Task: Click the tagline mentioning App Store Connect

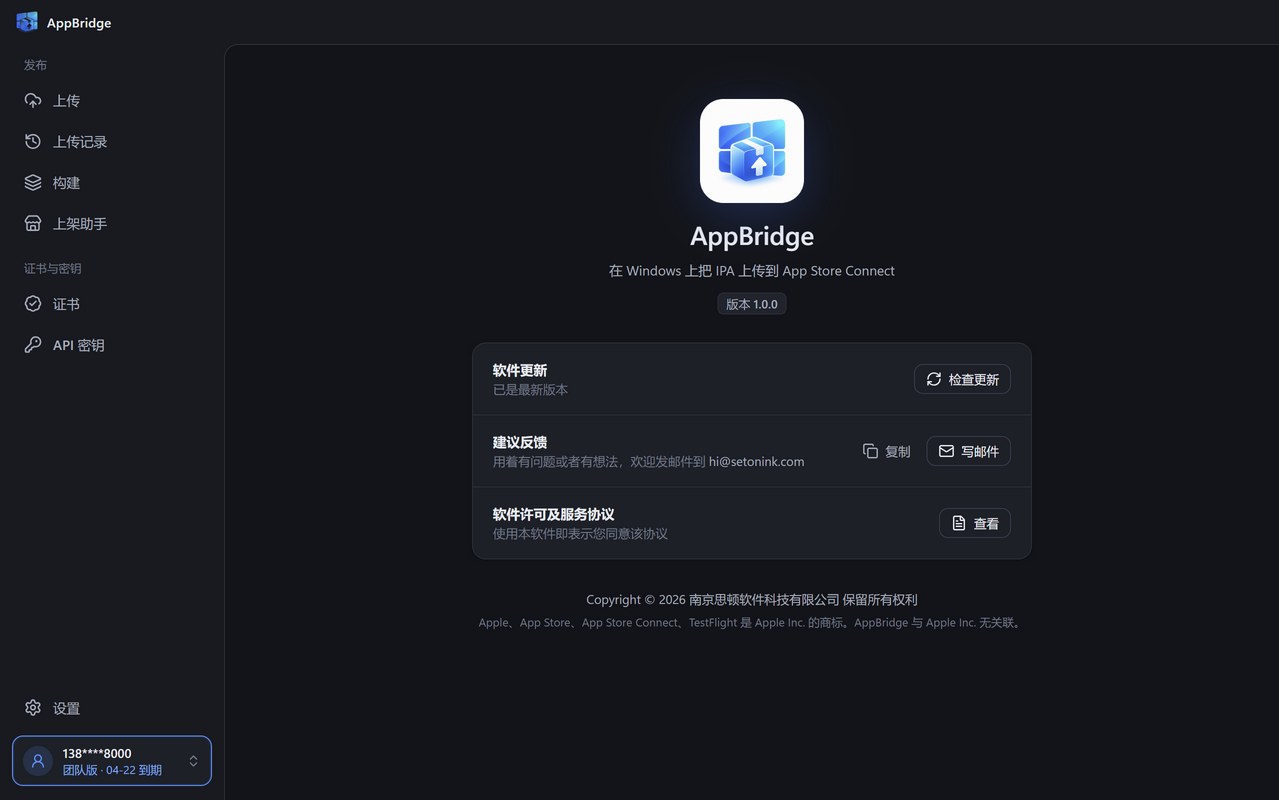Action: click(x=752, y=271)
